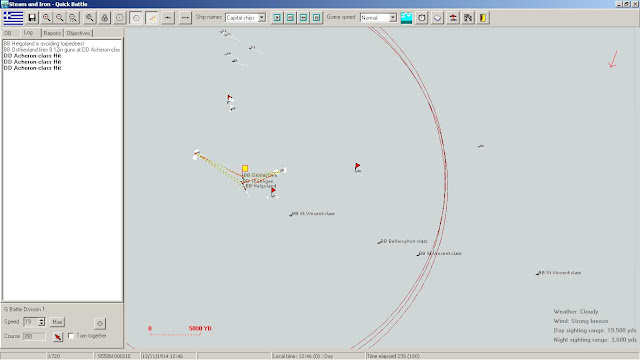Switch to the Reports tab
The width and height of the screenshot is (640, 360).
52,33
